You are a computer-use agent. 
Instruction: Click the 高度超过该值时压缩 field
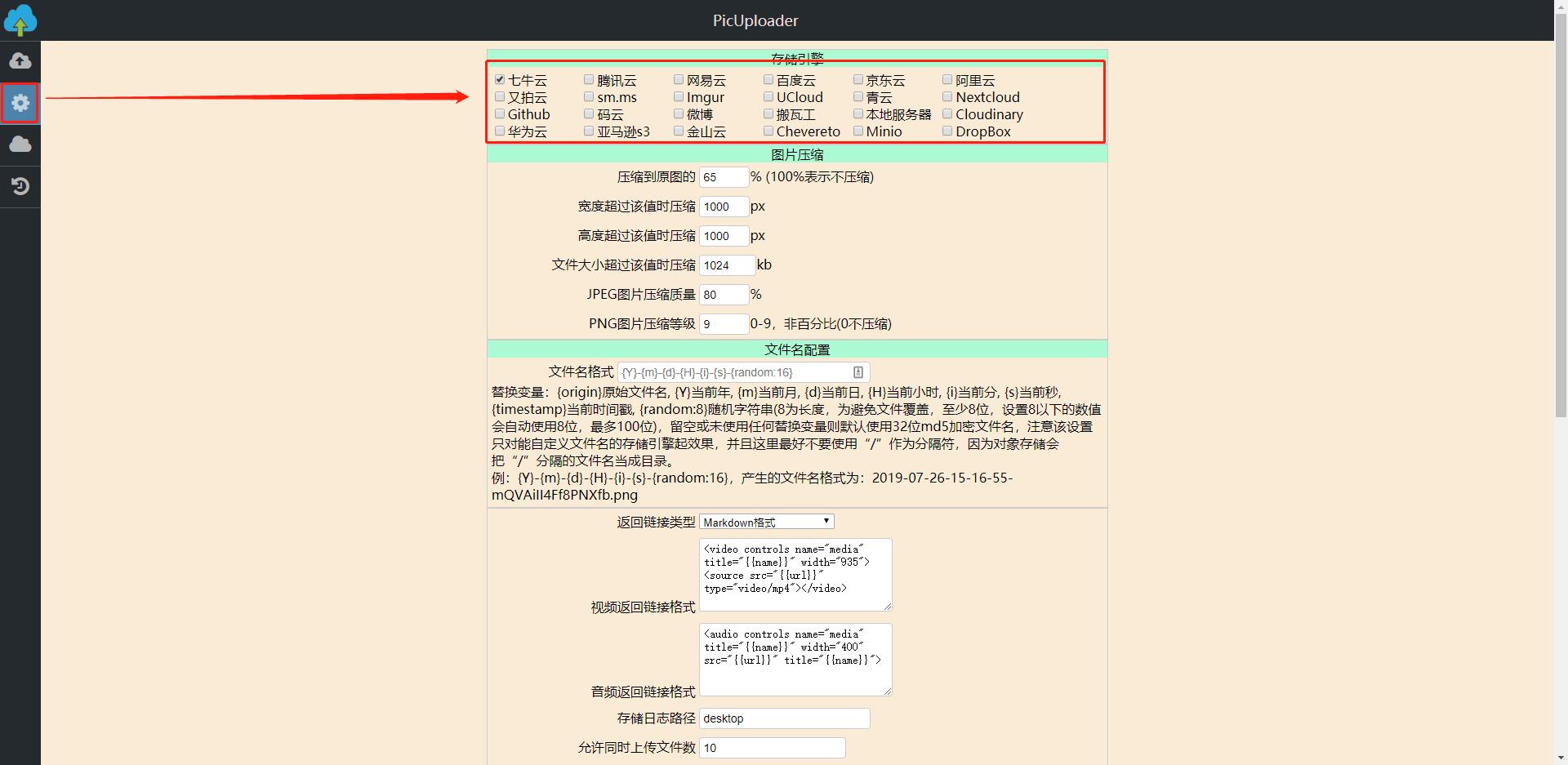point(724,236)
